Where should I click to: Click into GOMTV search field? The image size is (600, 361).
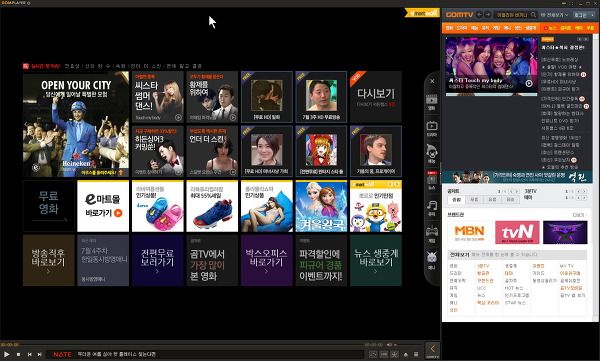511,15
